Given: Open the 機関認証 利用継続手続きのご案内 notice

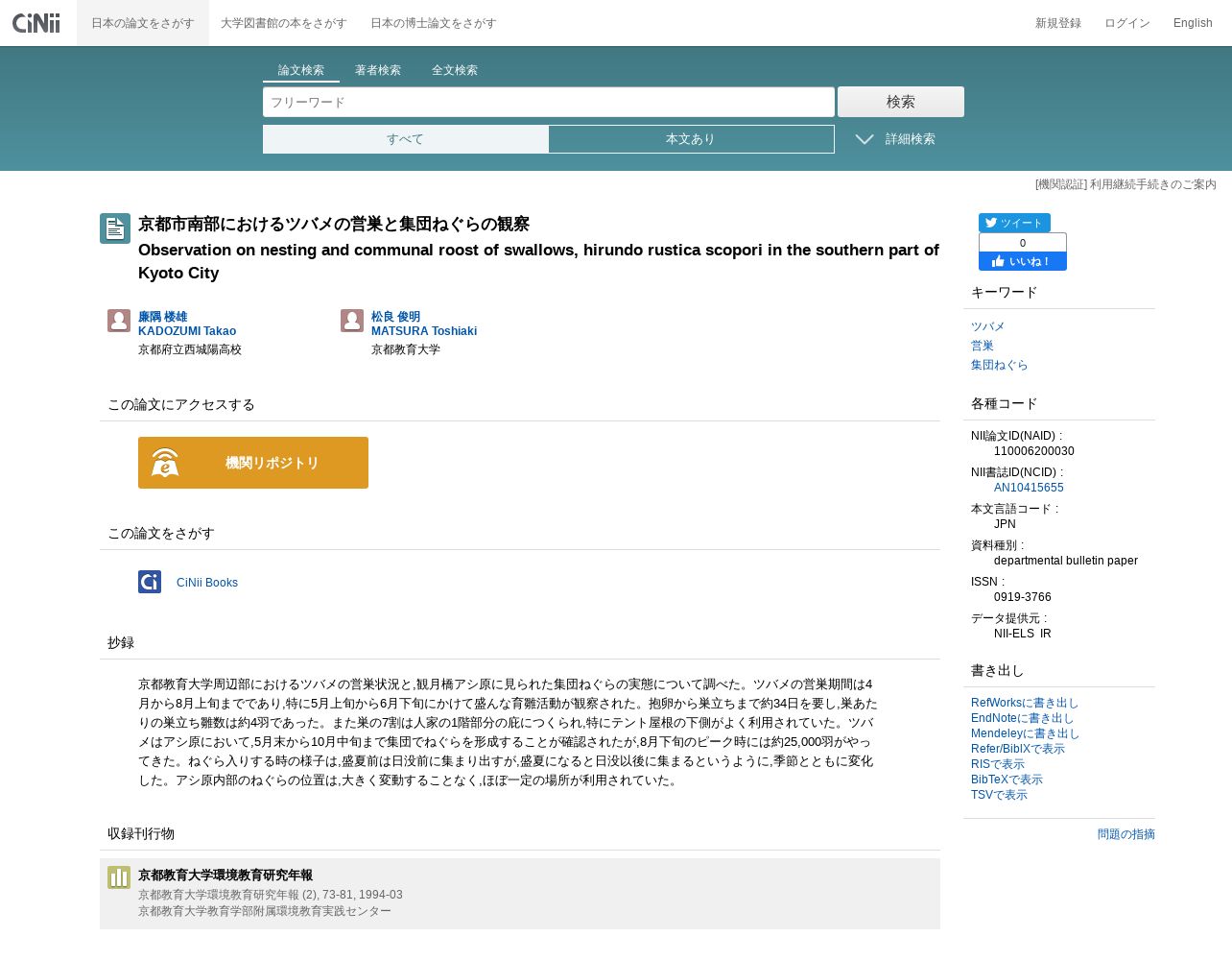Looking at the screenshot, I should [1125, 184].
